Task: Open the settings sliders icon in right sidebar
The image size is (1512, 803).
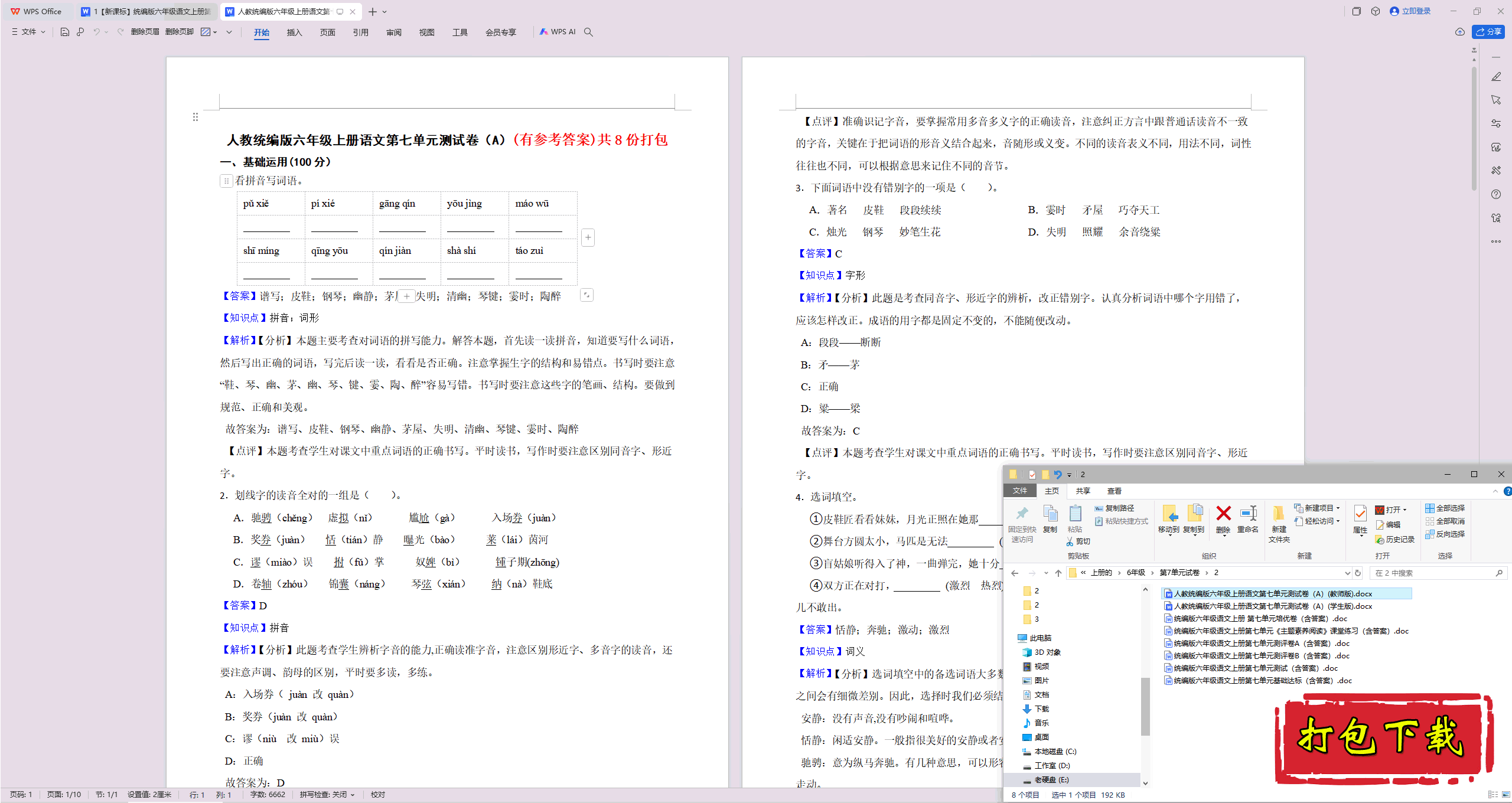Action: pyautogui.click(x=1496, y=123)
